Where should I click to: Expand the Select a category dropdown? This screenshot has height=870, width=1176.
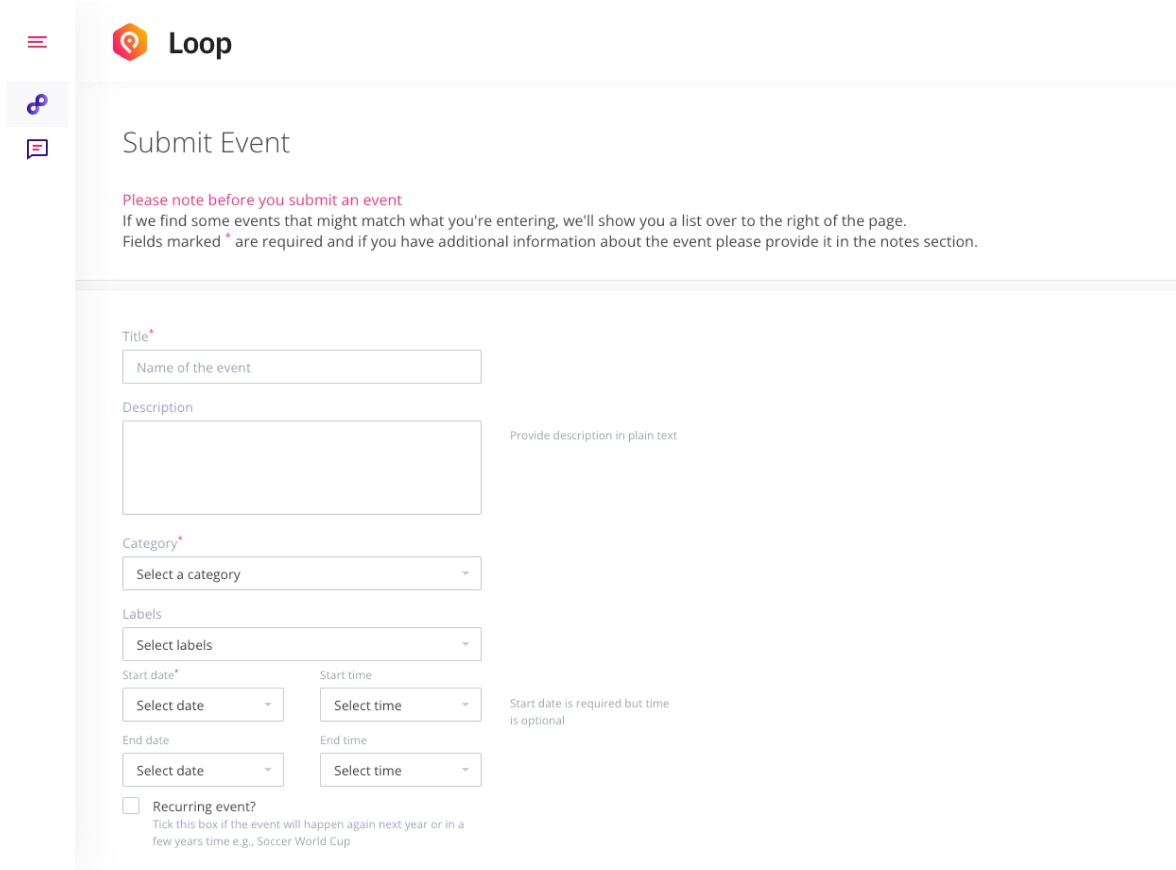[302, 574]
